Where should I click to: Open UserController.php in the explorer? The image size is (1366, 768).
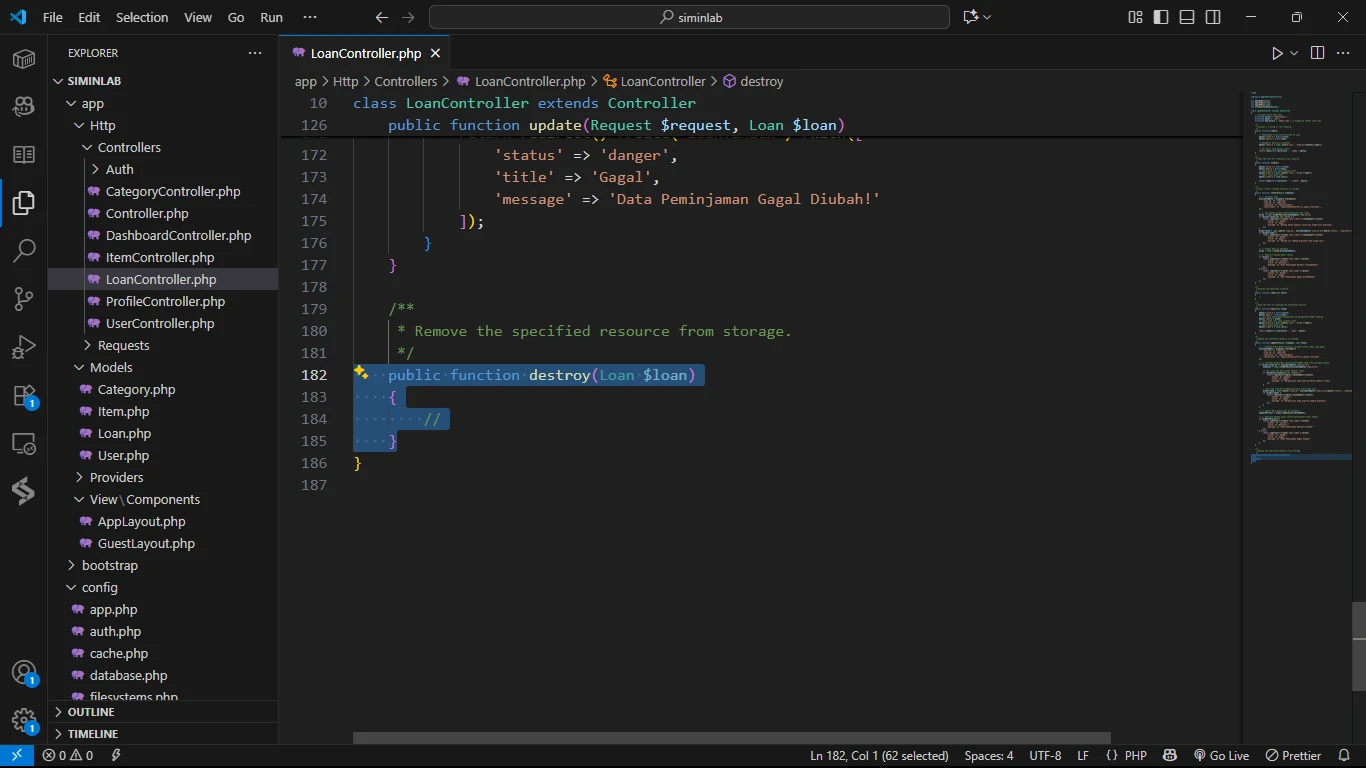click(x=160, y=323)
